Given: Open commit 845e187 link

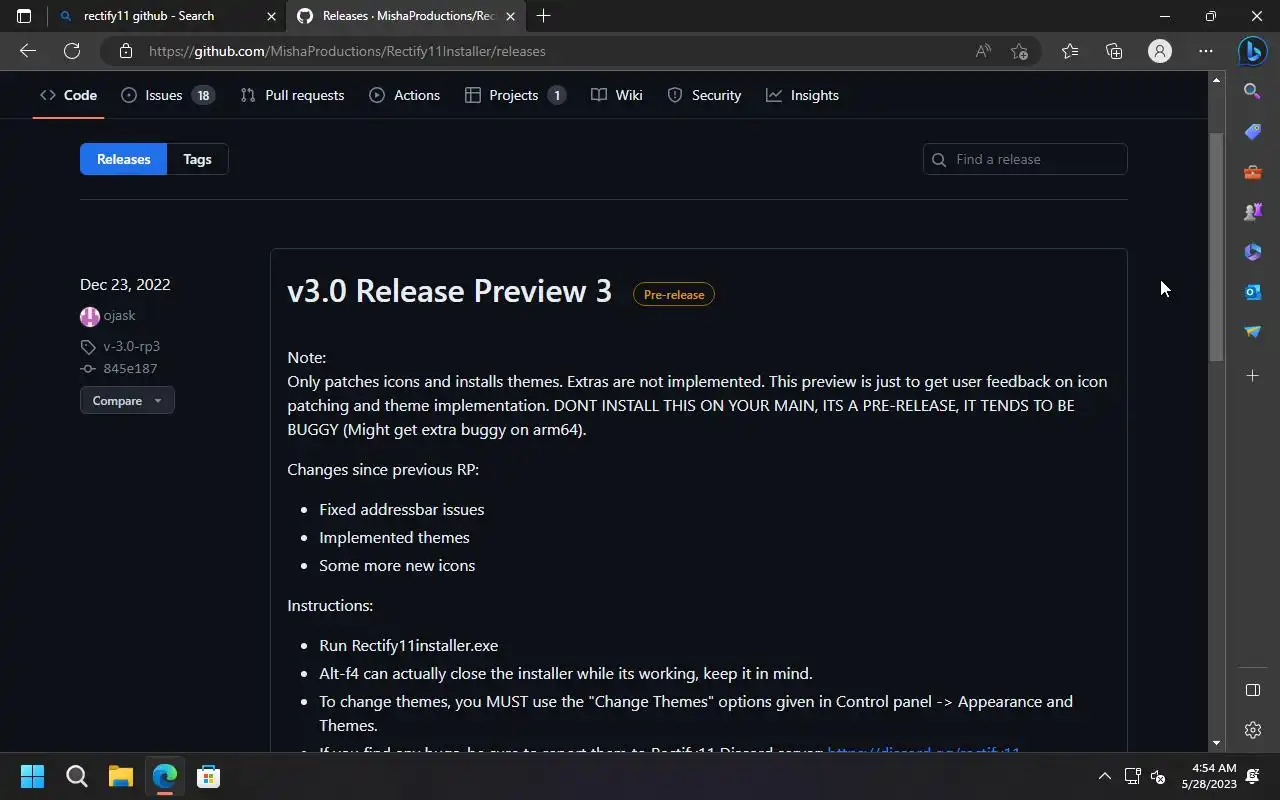Looking at the screenshot, I should (130, 368).
